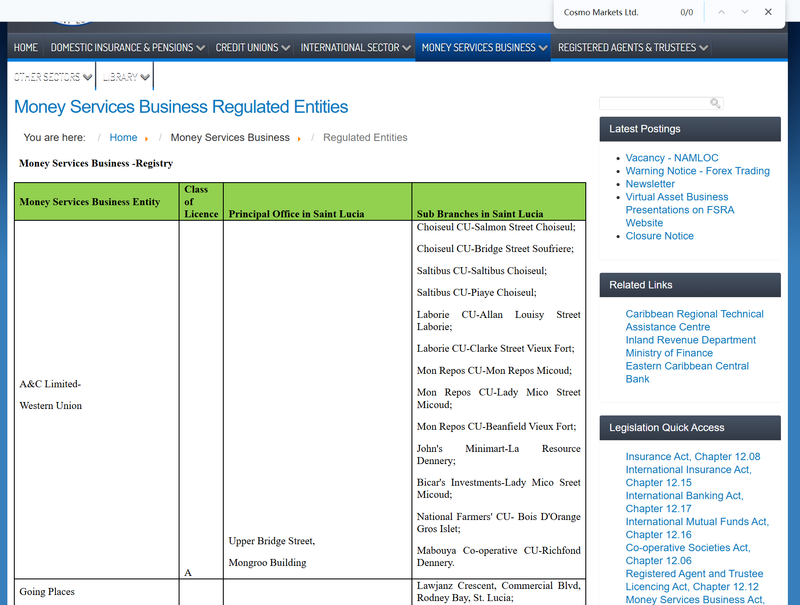Close the find bar
The width and height of the screenshot is (800, 605).
[x=768, y=12]
